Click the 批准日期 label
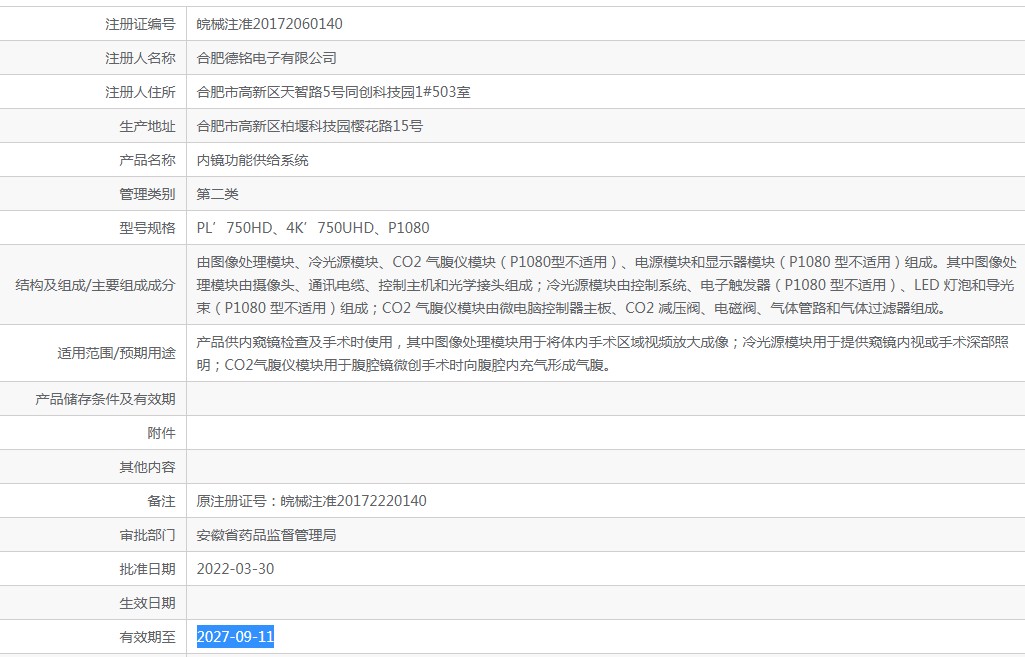Screen dimensions: 1025x657 click(147, 569)
